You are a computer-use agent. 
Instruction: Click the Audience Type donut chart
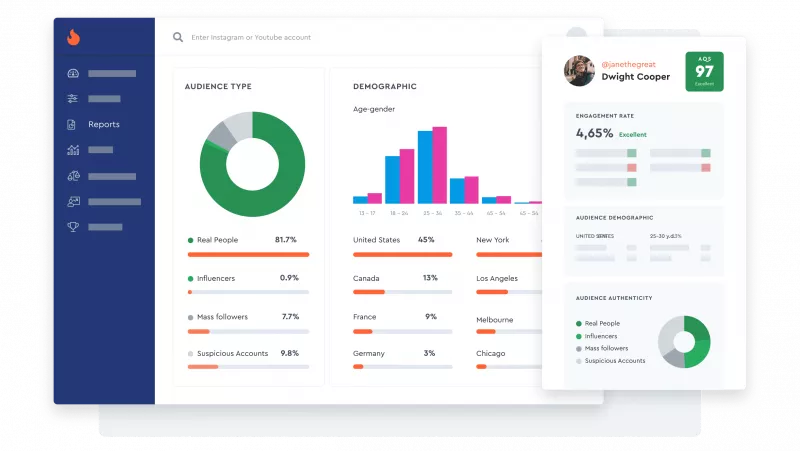(252, 164)
